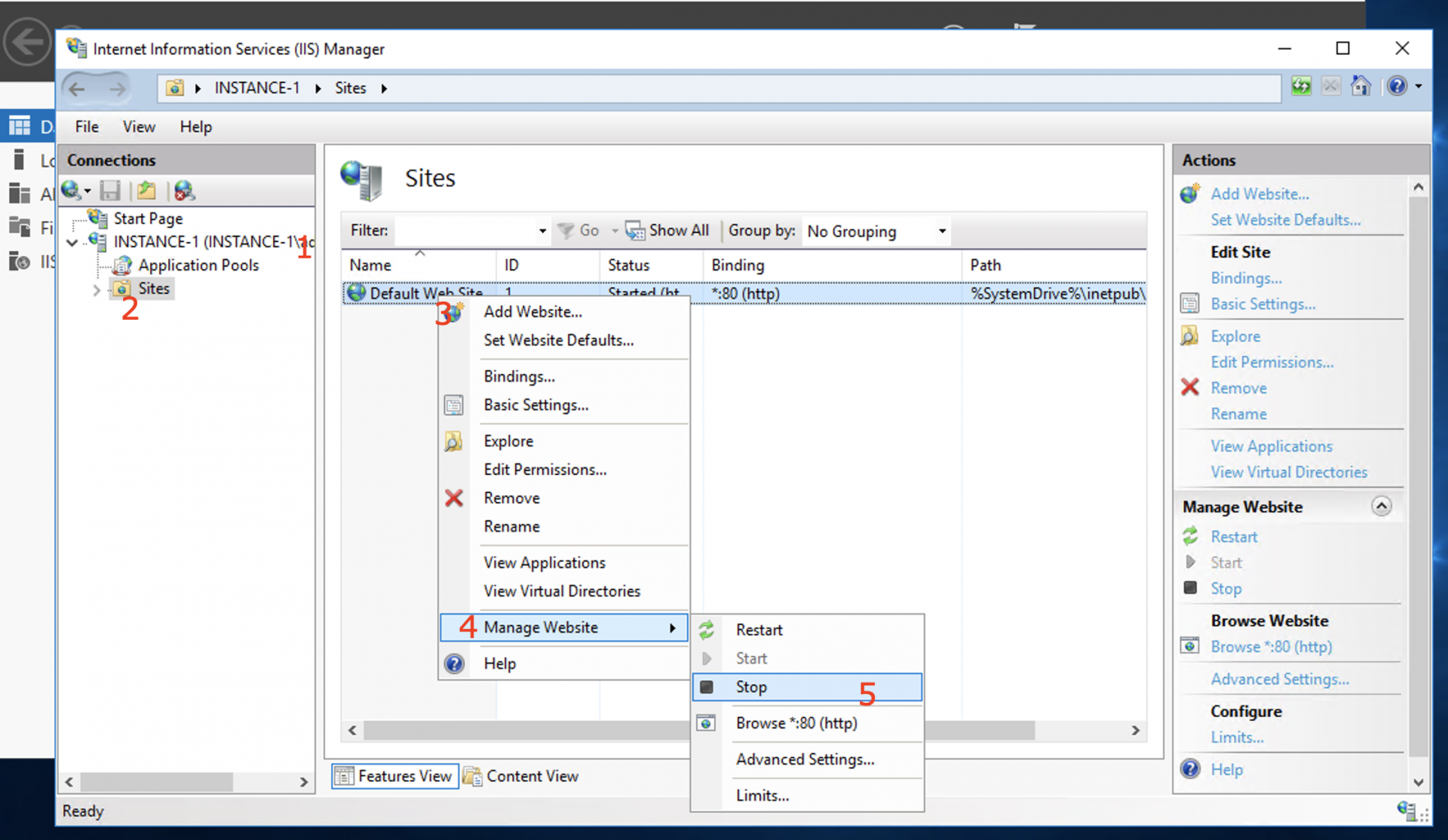This screenshot has height=840, width=1448.
Task: Click Set Website Defaults link in Actions
Action: (1286, 220)
